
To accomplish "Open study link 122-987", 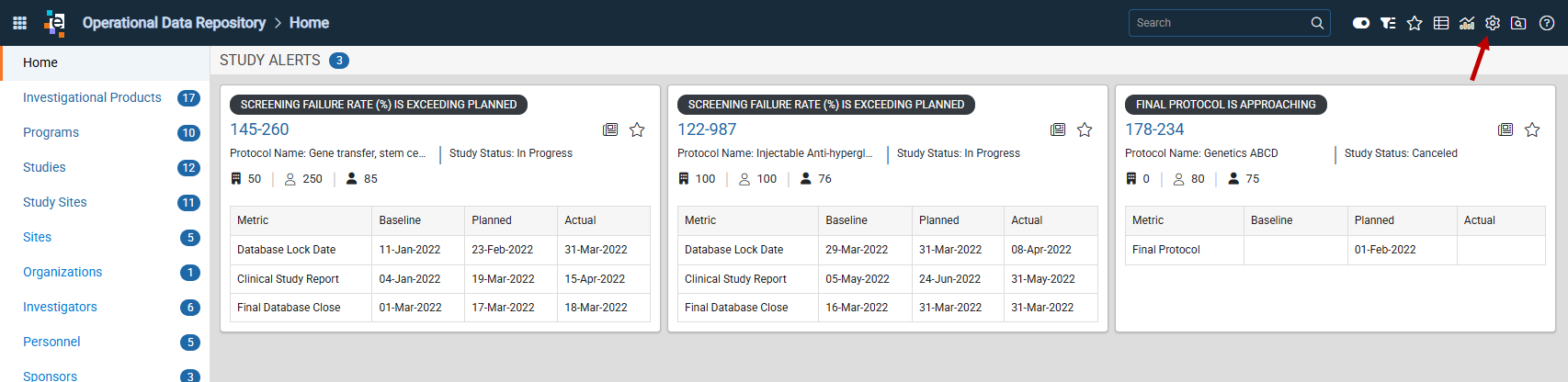I will pos(707,129).
